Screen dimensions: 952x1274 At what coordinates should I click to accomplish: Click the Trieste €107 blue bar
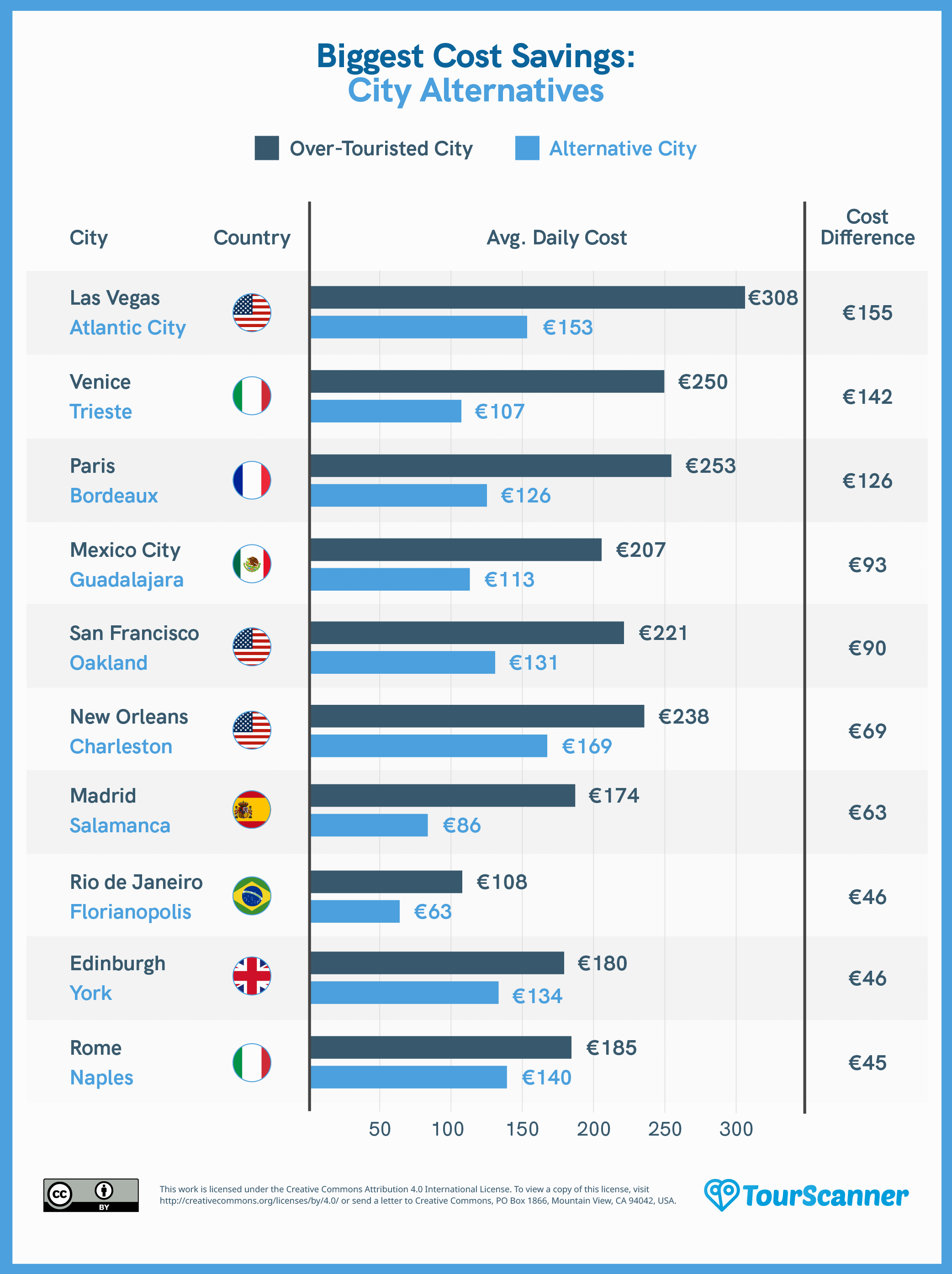(386, 411)
